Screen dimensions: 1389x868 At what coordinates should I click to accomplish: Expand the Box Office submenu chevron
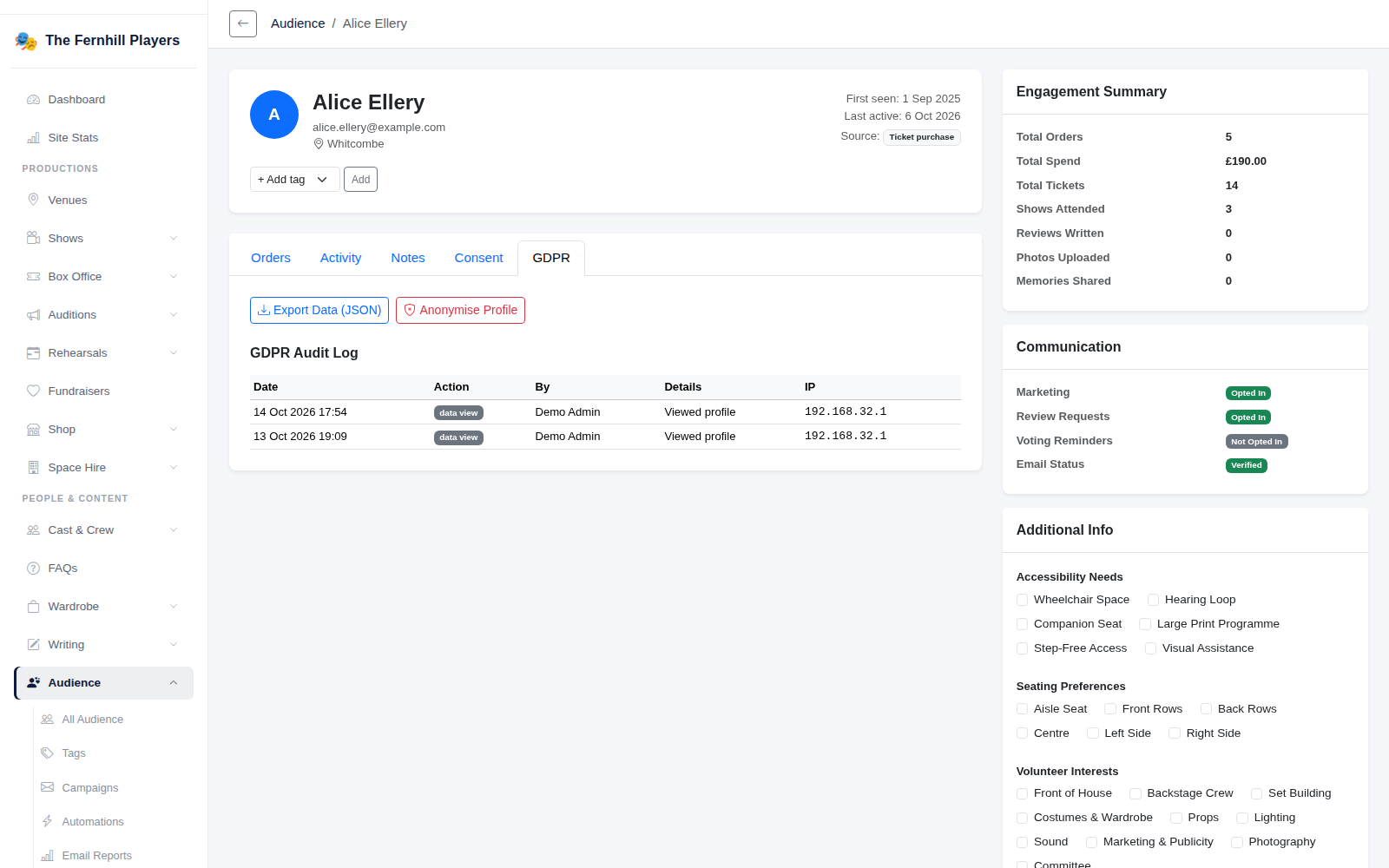[x=174, y=276]
